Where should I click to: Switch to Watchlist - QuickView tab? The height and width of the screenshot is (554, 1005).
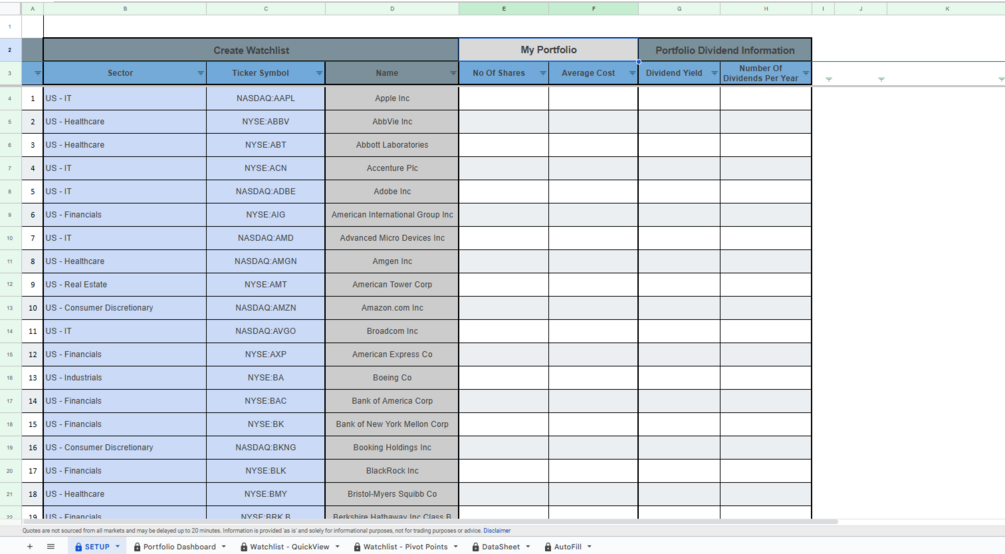pyautogui.click(x=289, y=547)
